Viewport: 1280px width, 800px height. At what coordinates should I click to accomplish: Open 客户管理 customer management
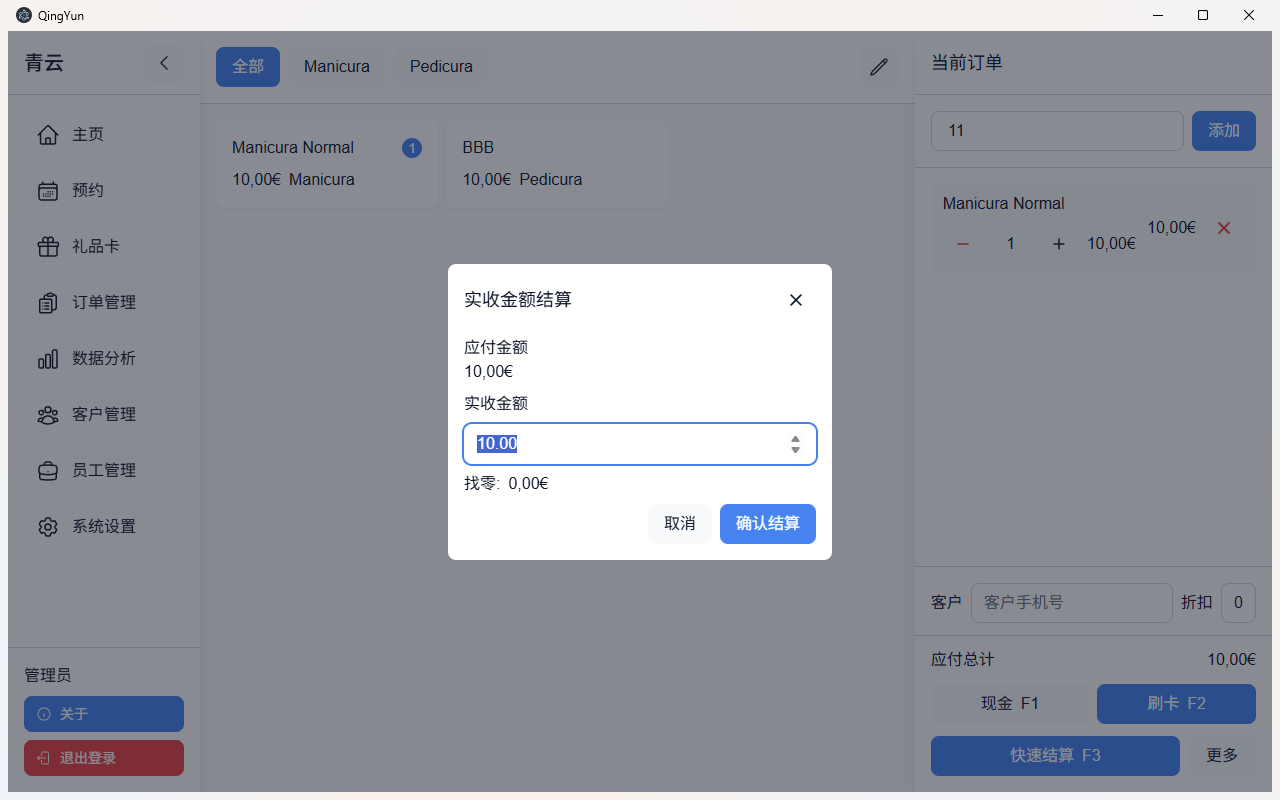(104, 414)
